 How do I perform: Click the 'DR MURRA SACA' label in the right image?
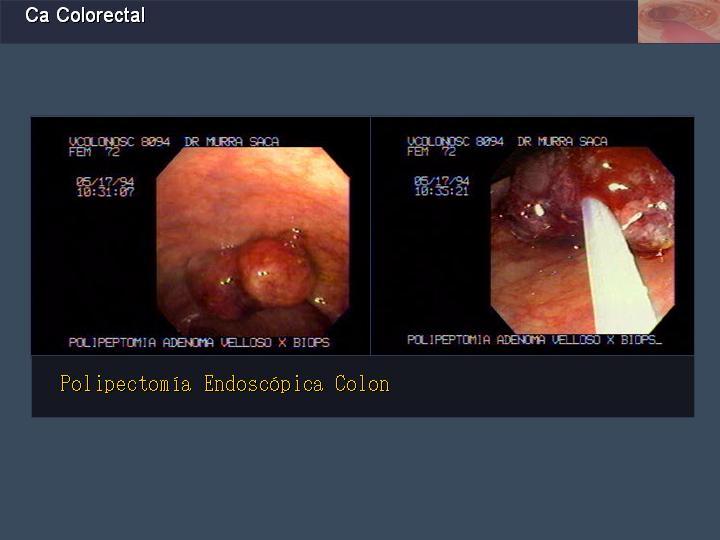(562, 141)
